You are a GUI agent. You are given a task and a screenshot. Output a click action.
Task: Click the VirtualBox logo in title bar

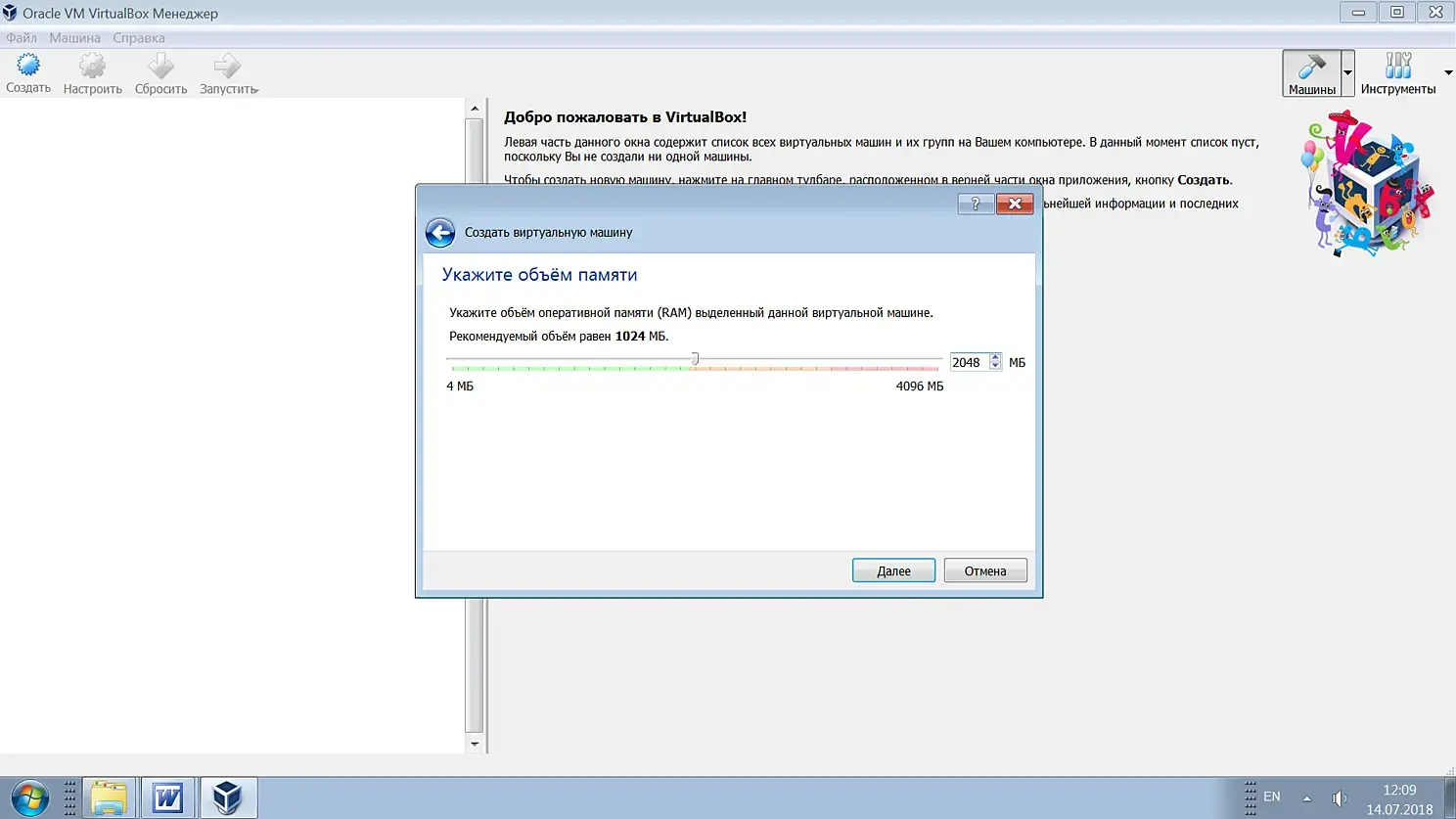coord(10,13)
